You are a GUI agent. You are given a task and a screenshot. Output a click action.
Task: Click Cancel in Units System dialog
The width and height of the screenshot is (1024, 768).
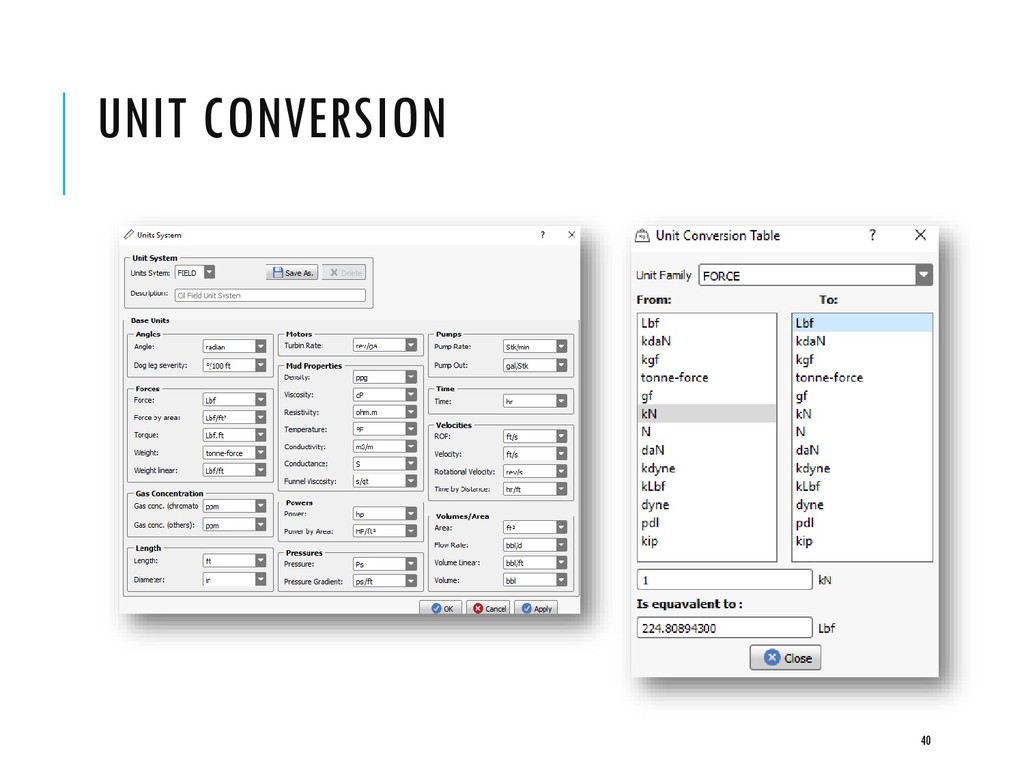click(x=488, y=608)
